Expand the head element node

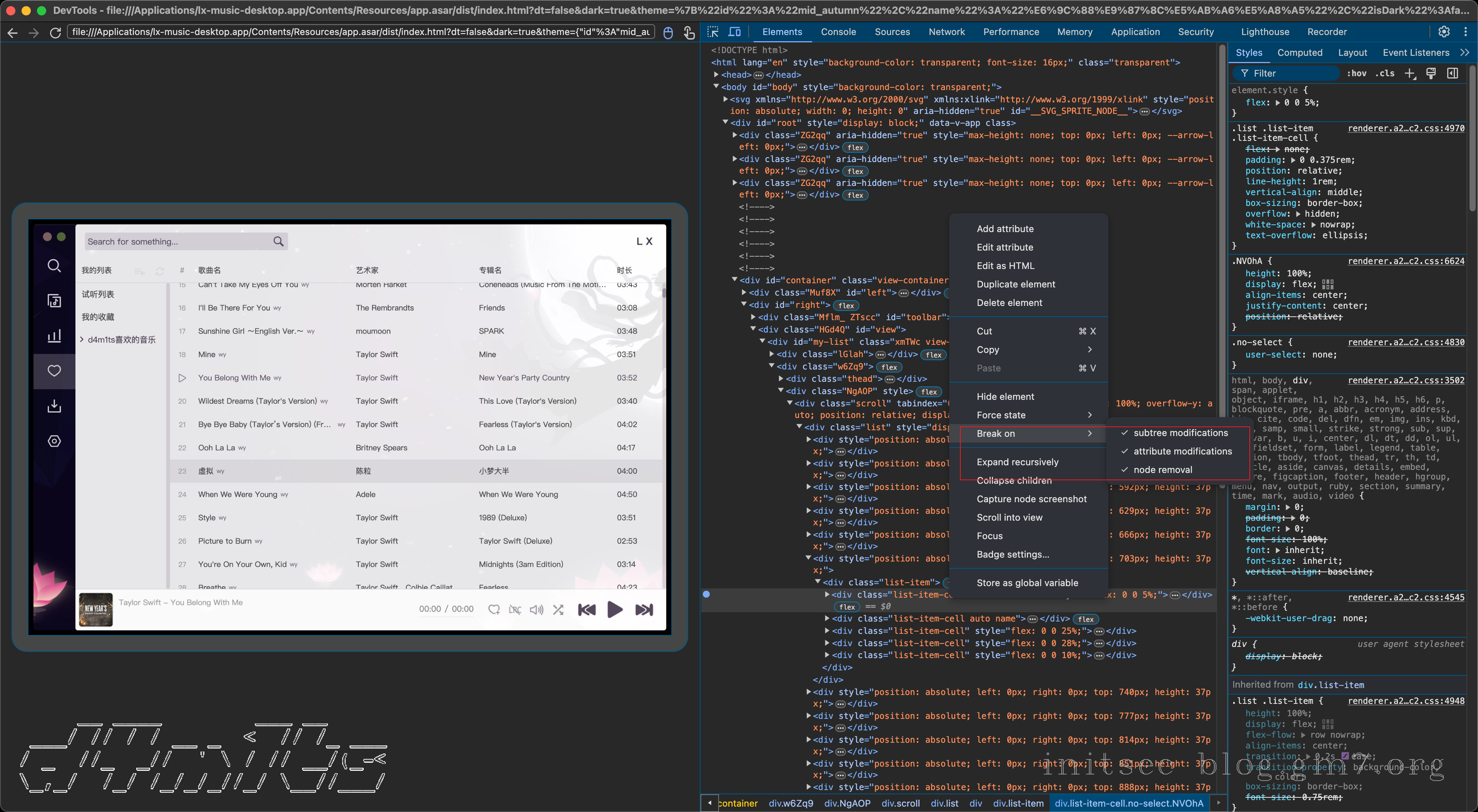(716, 75)
